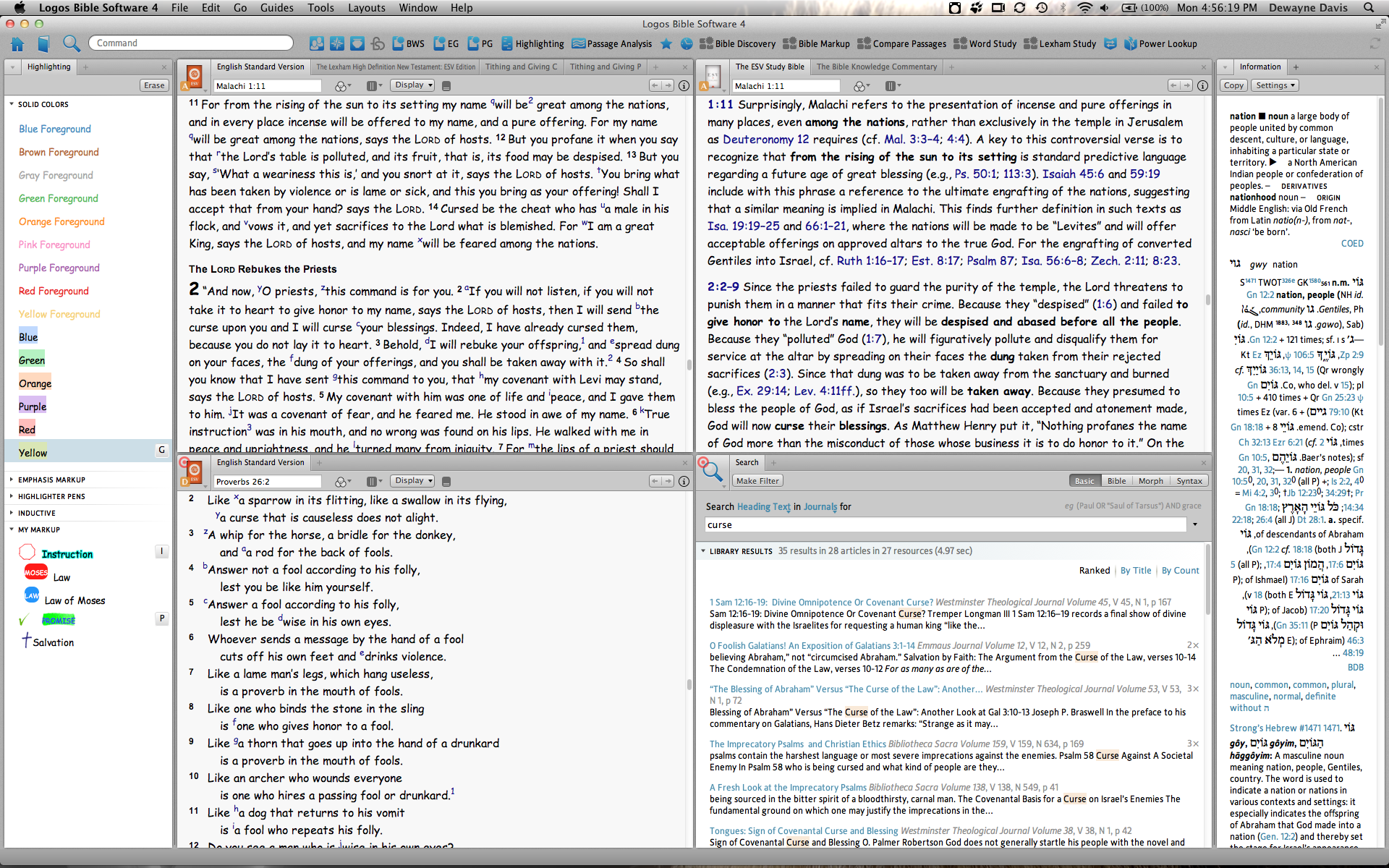Switch to Tithing and Giving C tab
Viewport: 1389px width, 868px height.
521,67
